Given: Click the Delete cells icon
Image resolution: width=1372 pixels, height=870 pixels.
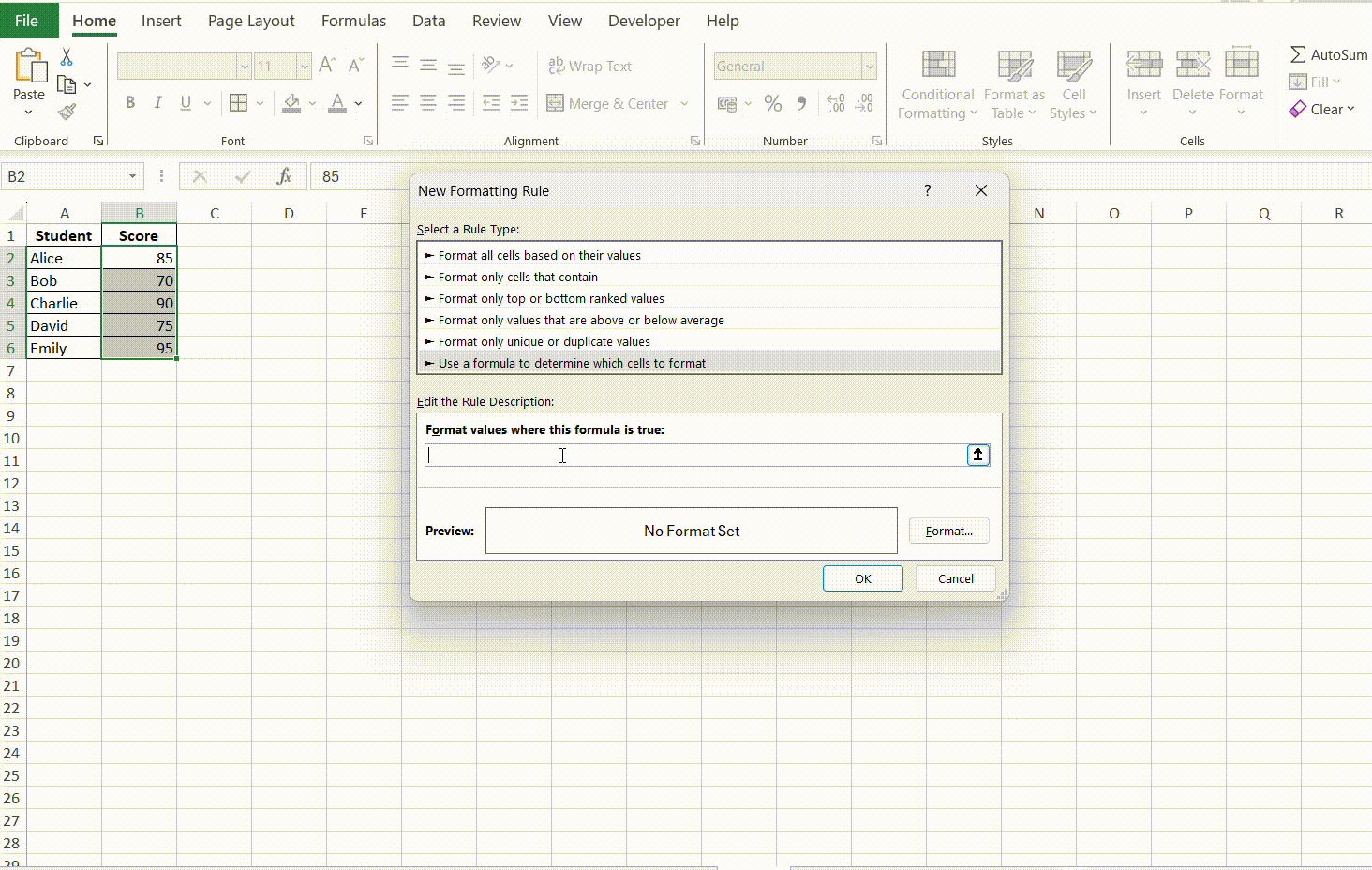Looking at the screenshot, I should [1193, 64].
